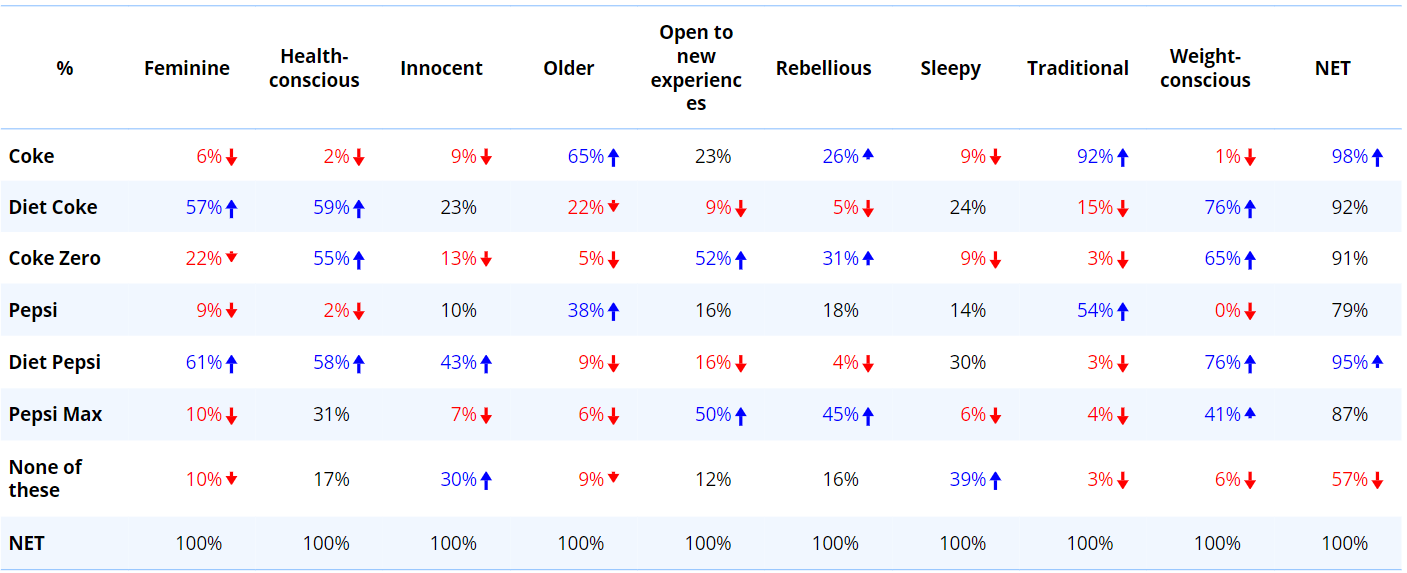This screenshot has width=1407, height=573.
Task: Click the up arrow in Diet Coke's Weight-conscious cell
Action: (x=1250, y=208)
